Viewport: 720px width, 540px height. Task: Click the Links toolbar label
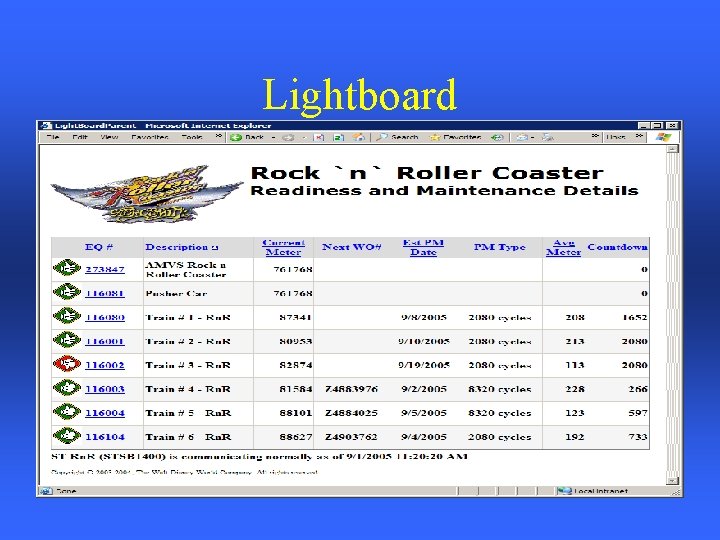click(616, 137)
